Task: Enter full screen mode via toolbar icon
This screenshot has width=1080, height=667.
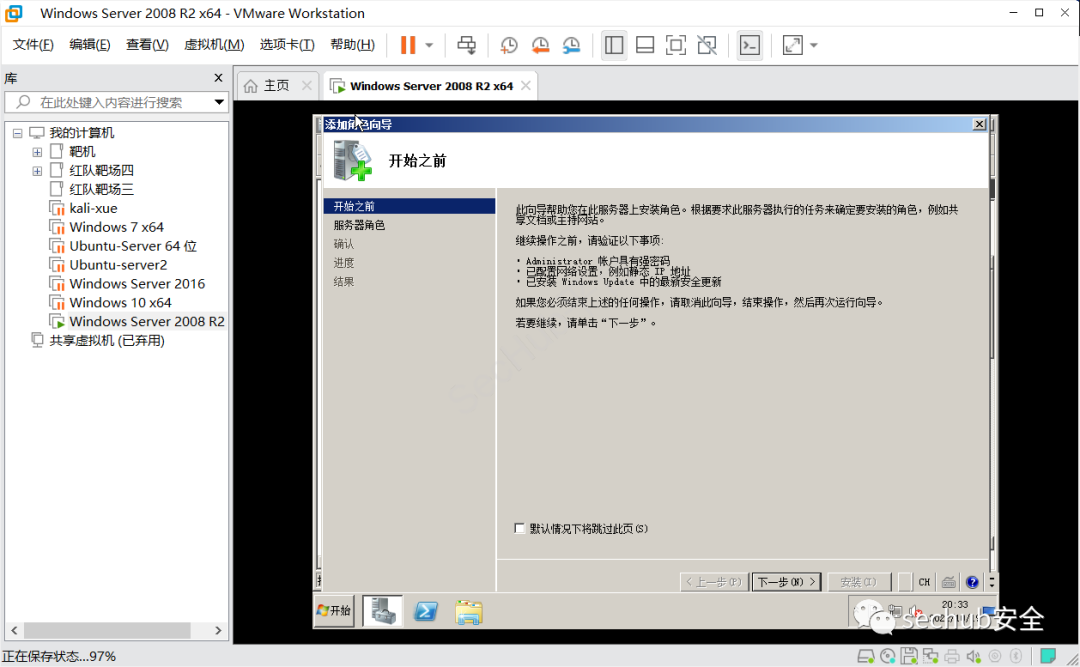Action: [x=676, y=45]
